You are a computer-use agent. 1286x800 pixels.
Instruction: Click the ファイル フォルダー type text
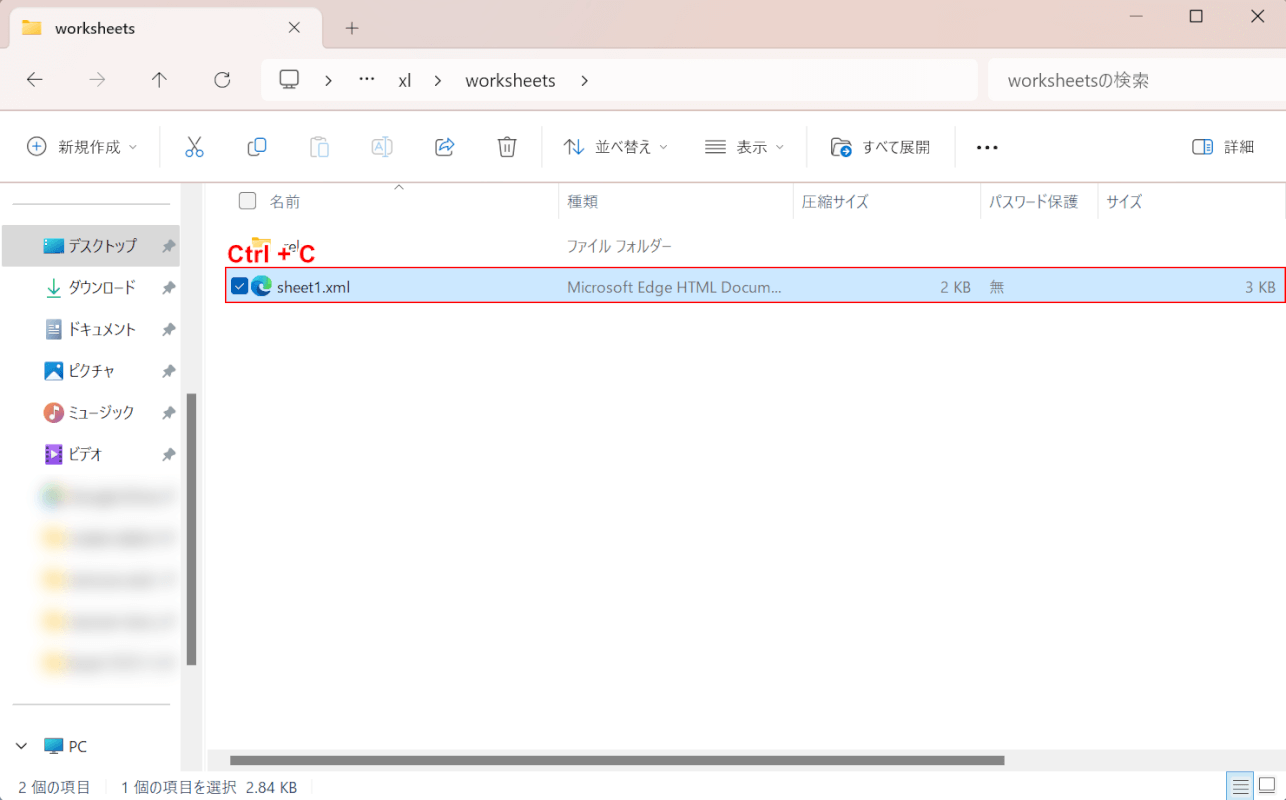pyautogui.click(x=619, y=245)
